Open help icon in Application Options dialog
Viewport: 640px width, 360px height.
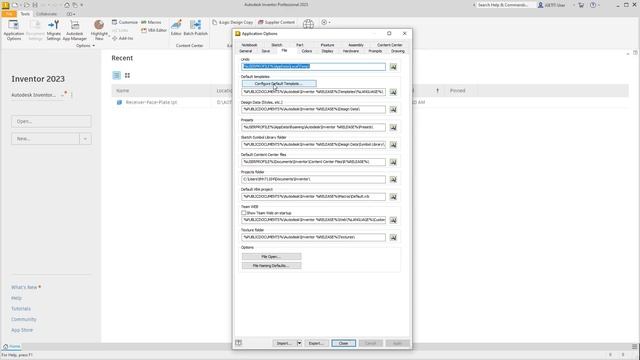238,343
